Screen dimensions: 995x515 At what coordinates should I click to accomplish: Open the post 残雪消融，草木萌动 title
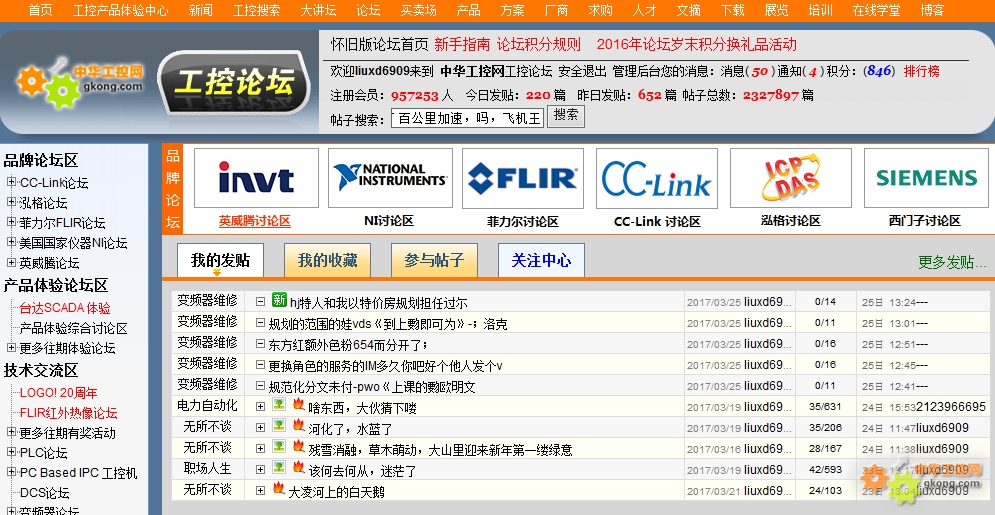(440, 450)
